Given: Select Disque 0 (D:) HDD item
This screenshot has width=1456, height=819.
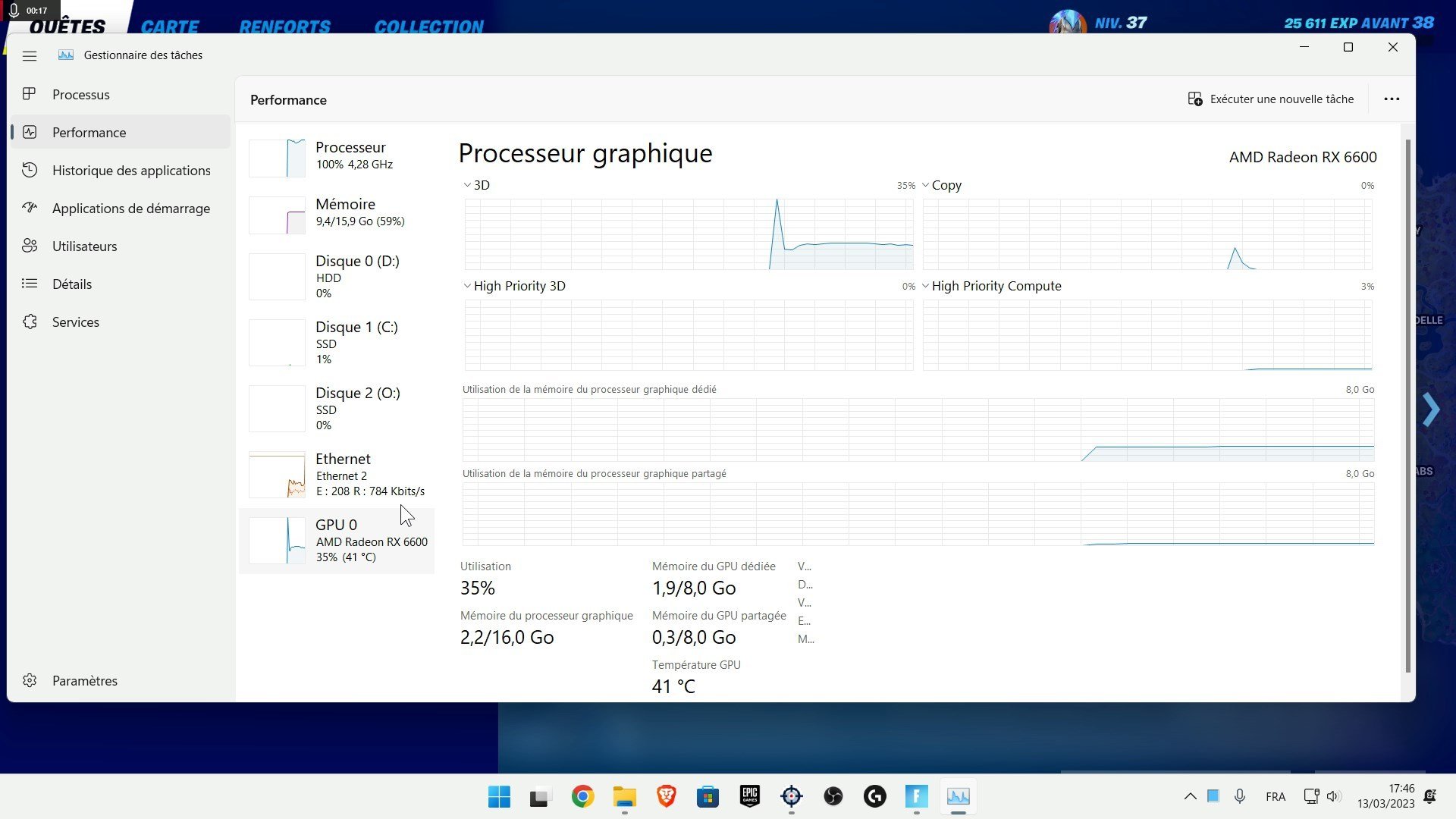Looking at the screenshot, I should pyautogui.click(x=337, y=276).
